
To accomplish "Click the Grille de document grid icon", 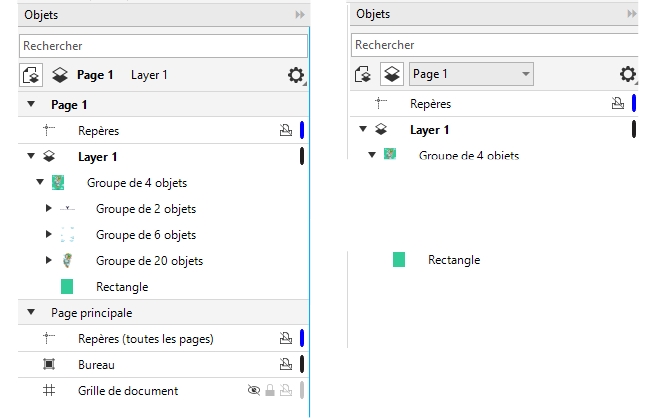I will tap(48, 391).
